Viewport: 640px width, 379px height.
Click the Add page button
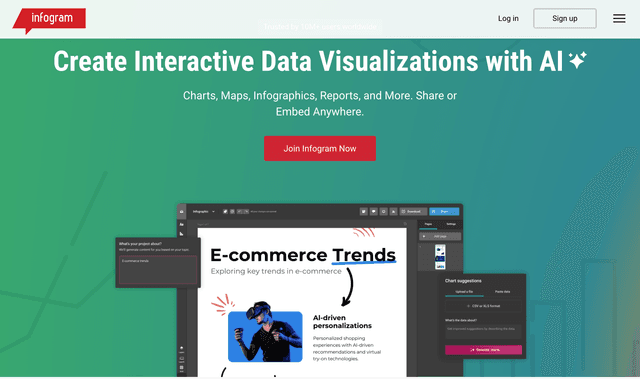[x=440, y=236]
